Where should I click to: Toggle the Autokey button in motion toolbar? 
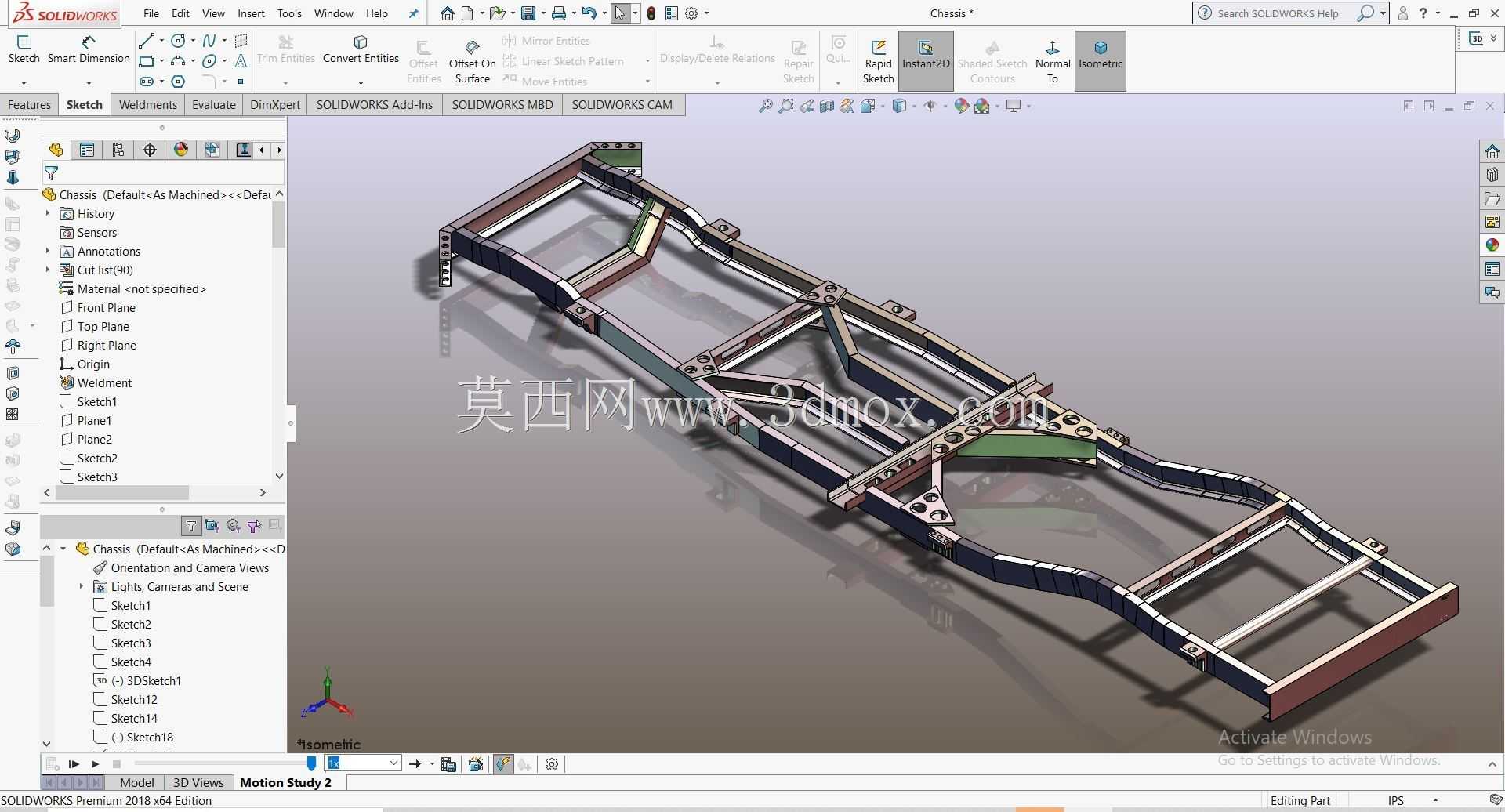(x=503, y=764)
